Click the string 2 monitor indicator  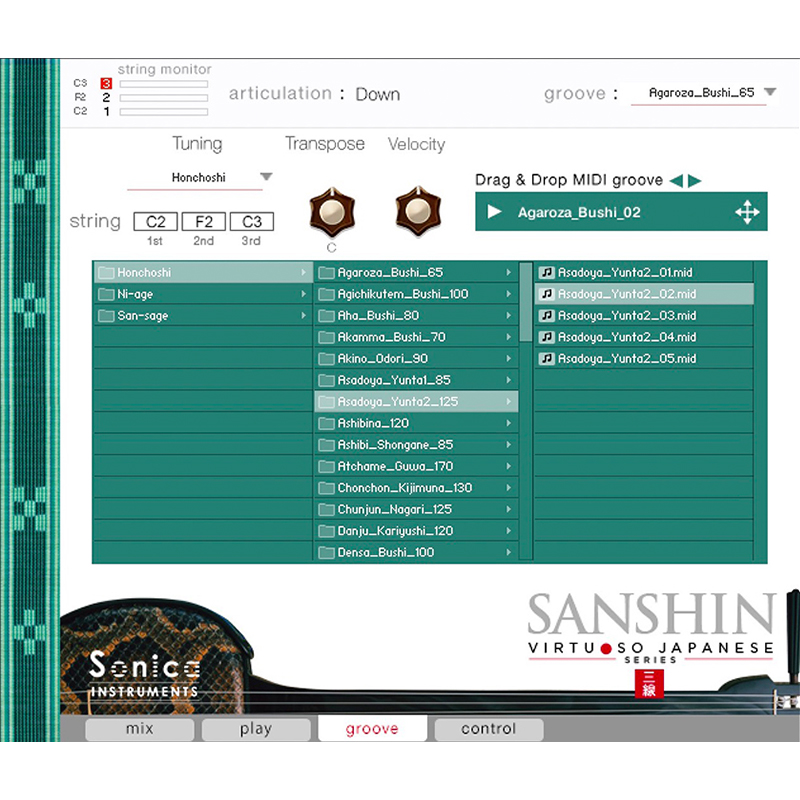106,97
